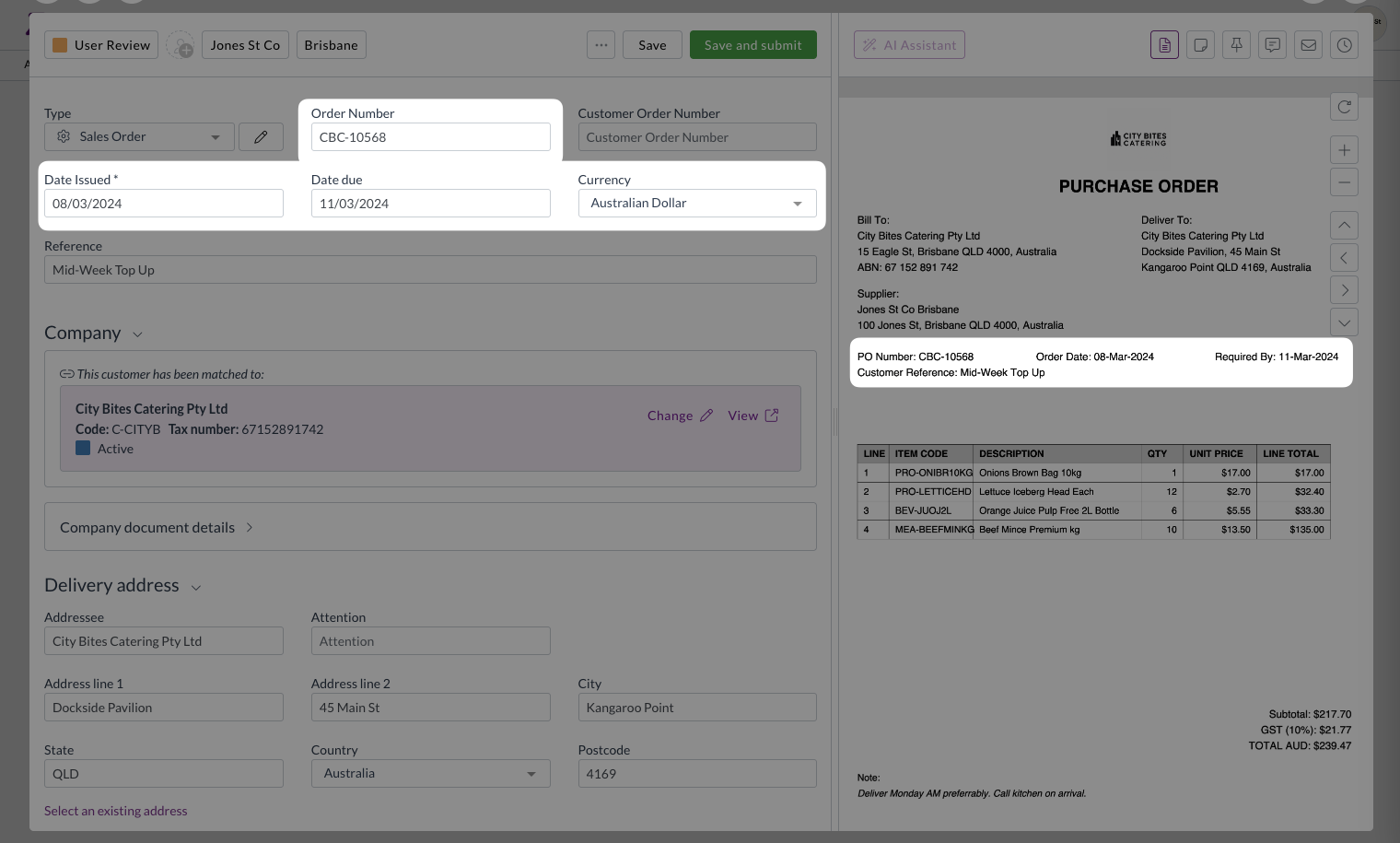Click the Order Number field

(x=430, y=136)
